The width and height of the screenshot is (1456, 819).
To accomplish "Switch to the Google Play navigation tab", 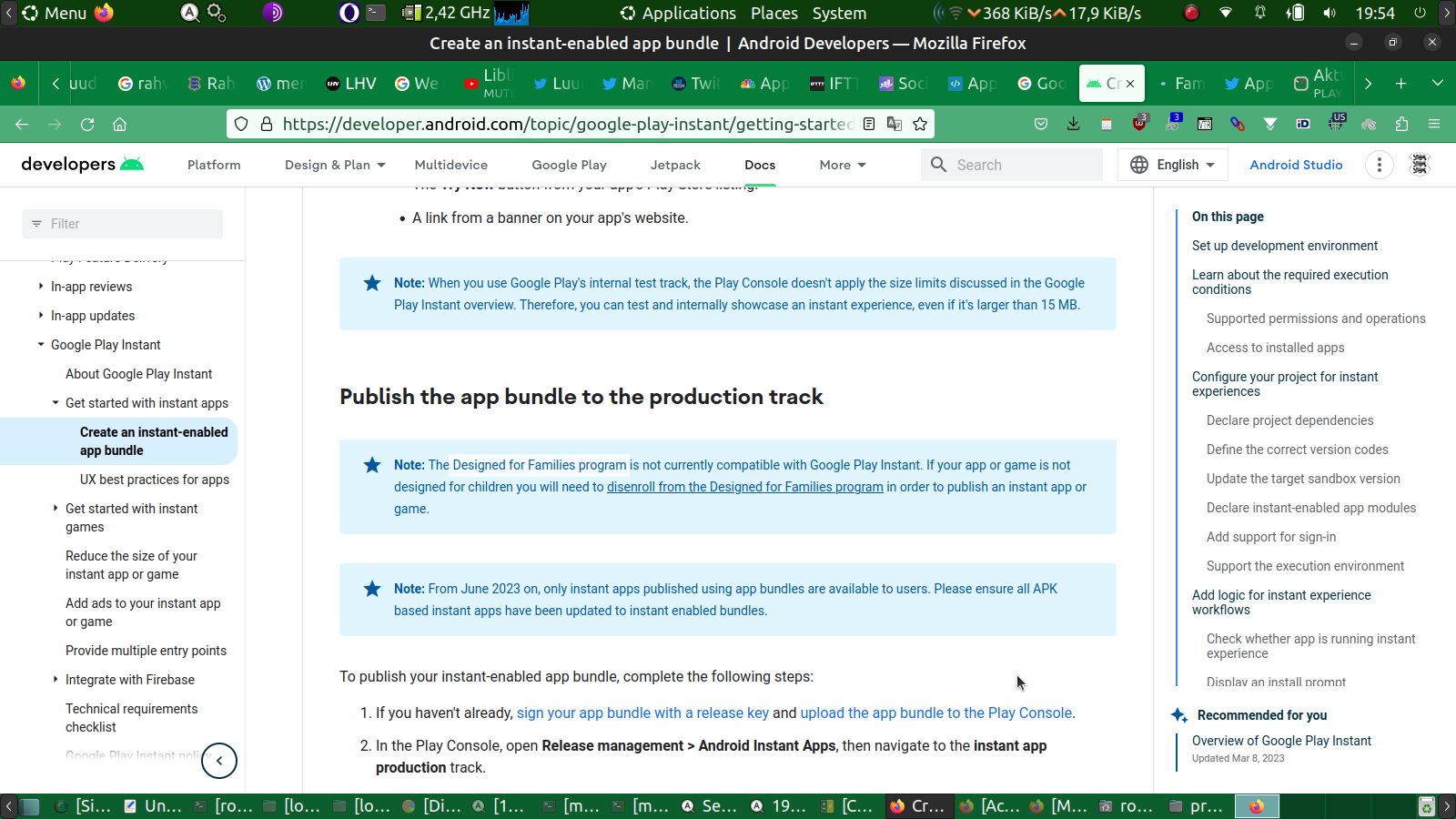I will (569, 165).
